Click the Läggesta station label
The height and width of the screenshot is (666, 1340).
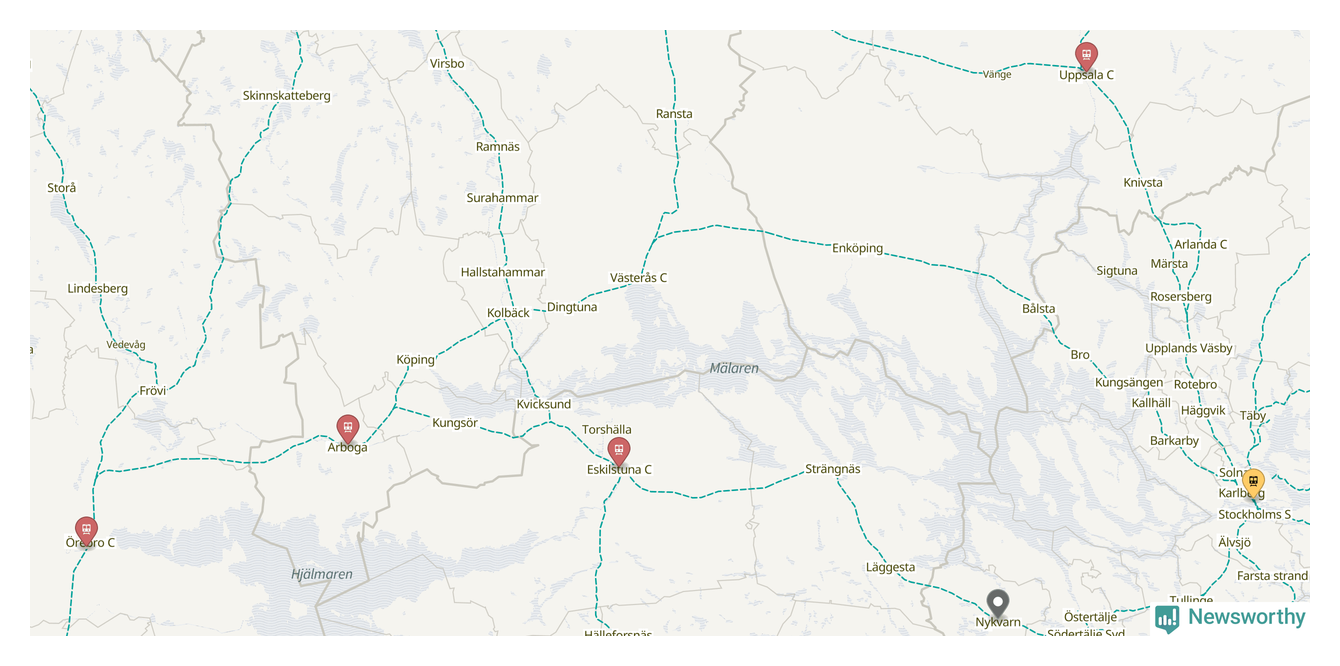tap(890, 568)
